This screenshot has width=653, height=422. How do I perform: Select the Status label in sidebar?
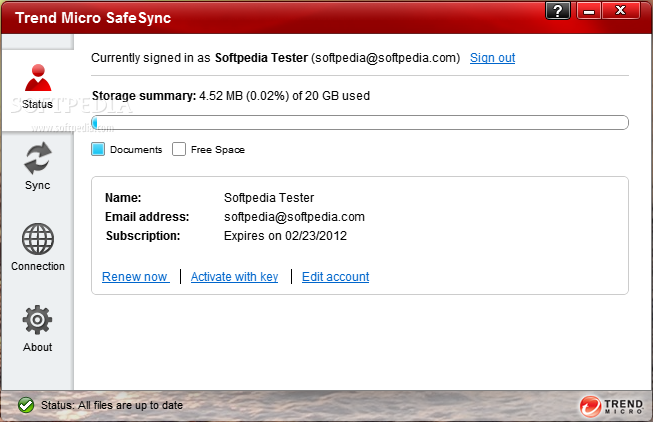pos(37,104)
